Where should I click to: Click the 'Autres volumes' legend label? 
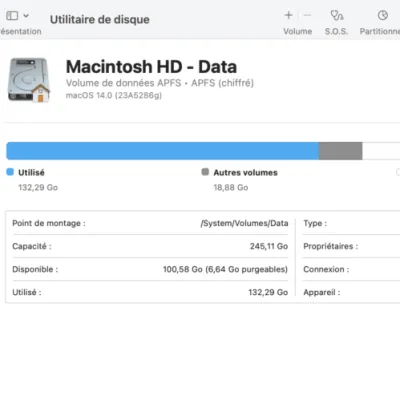(245, 173)
